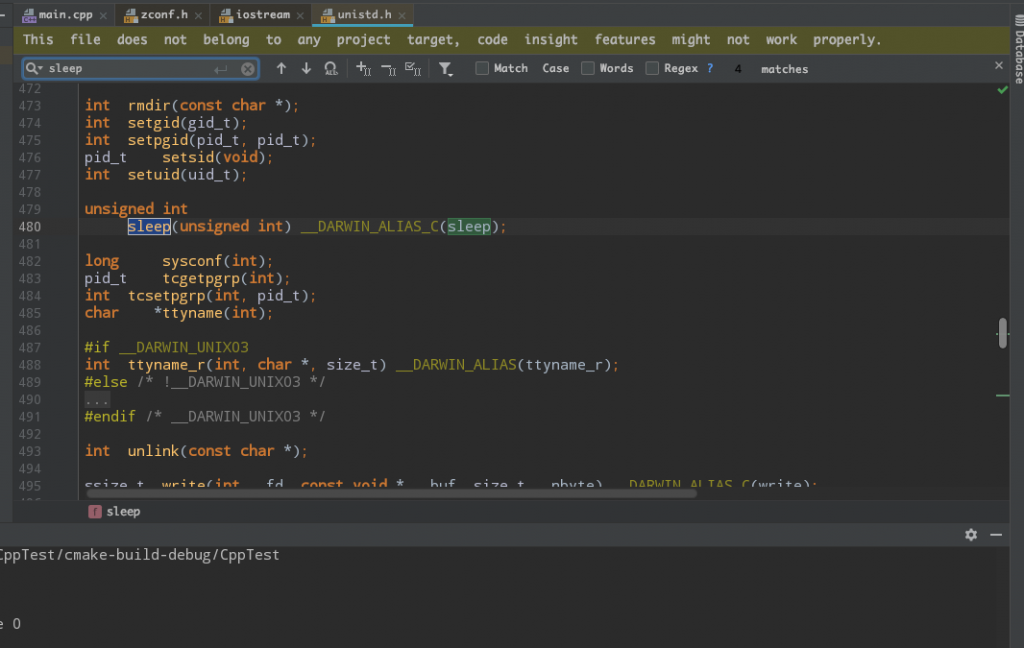Open the search filter options
Screen dimensions: 1024x648
445,69
